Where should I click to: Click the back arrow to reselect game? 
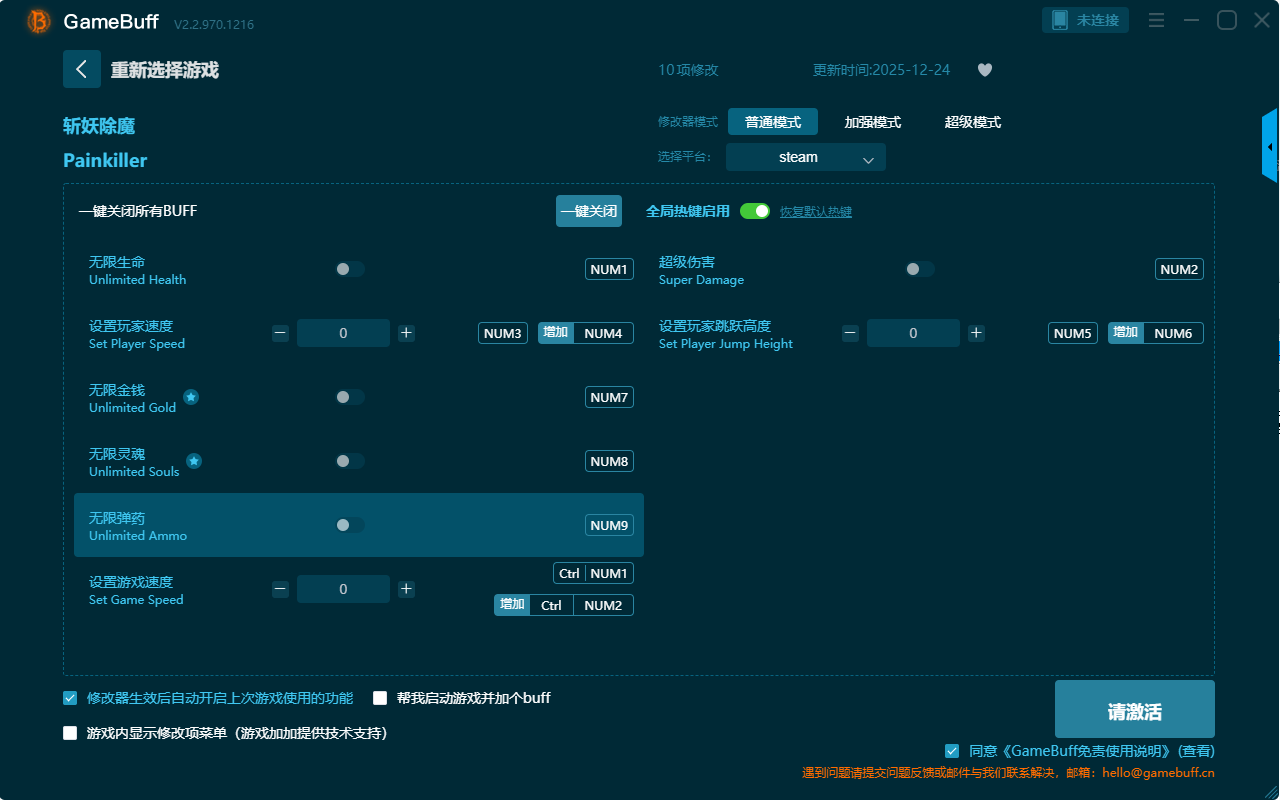82,69
